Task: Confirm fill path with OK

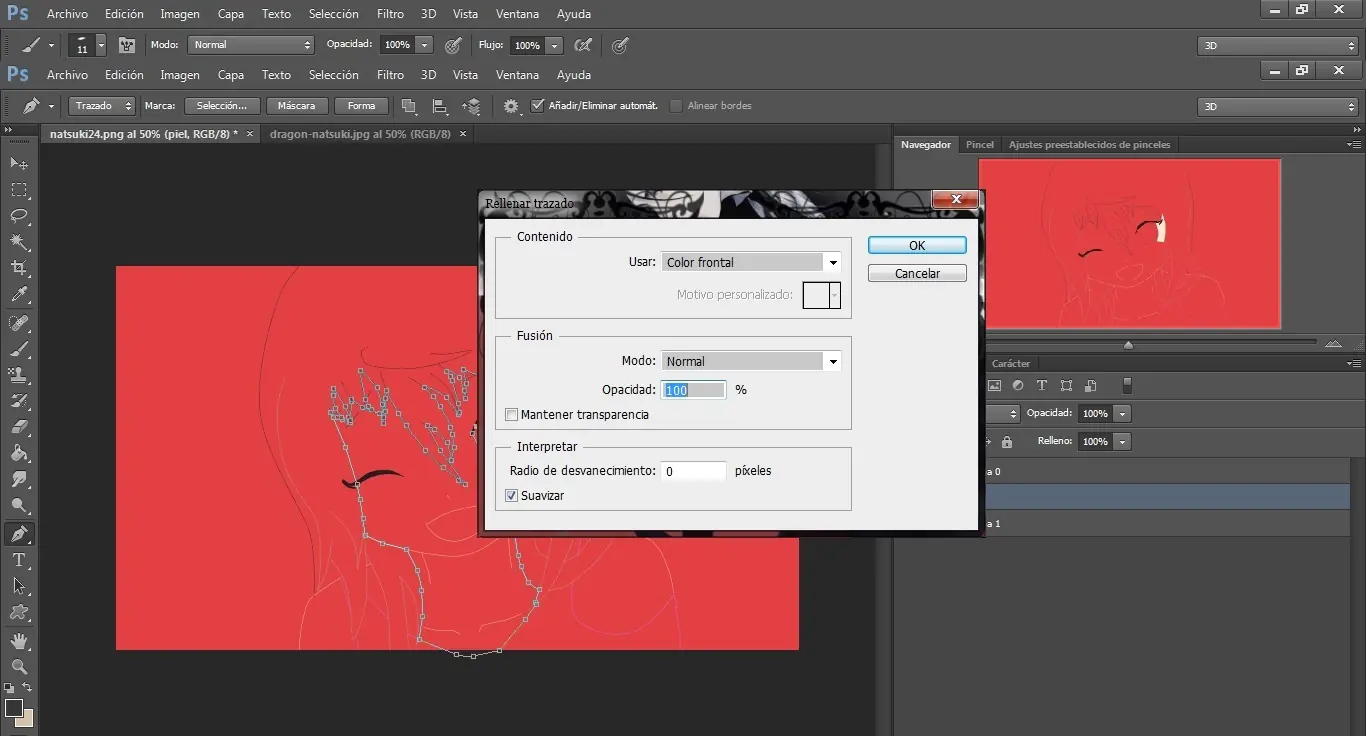Action: click(x=917, y=245)
